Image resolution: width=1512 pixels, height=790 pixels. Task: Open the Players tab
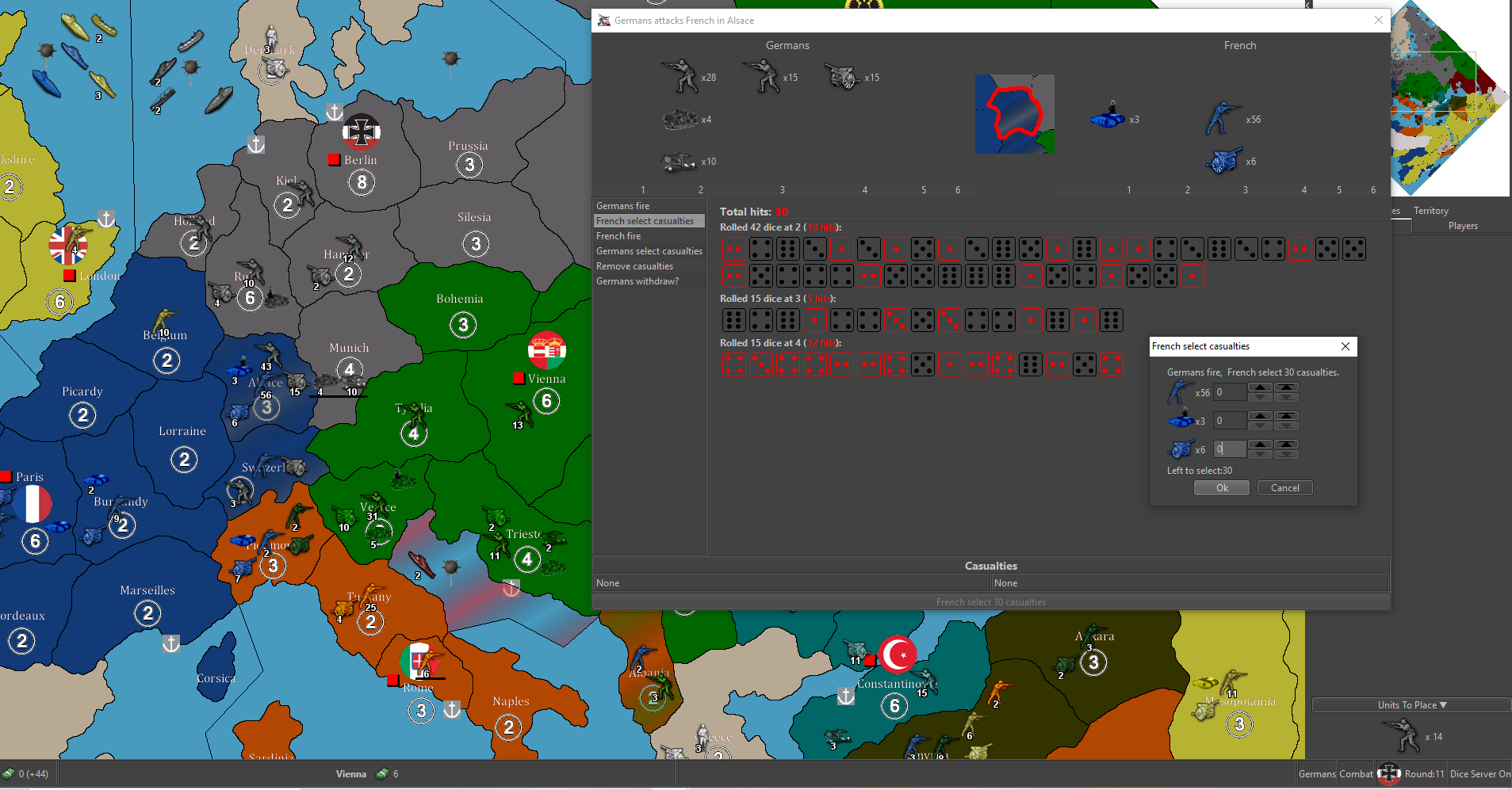click(1462, 226)
